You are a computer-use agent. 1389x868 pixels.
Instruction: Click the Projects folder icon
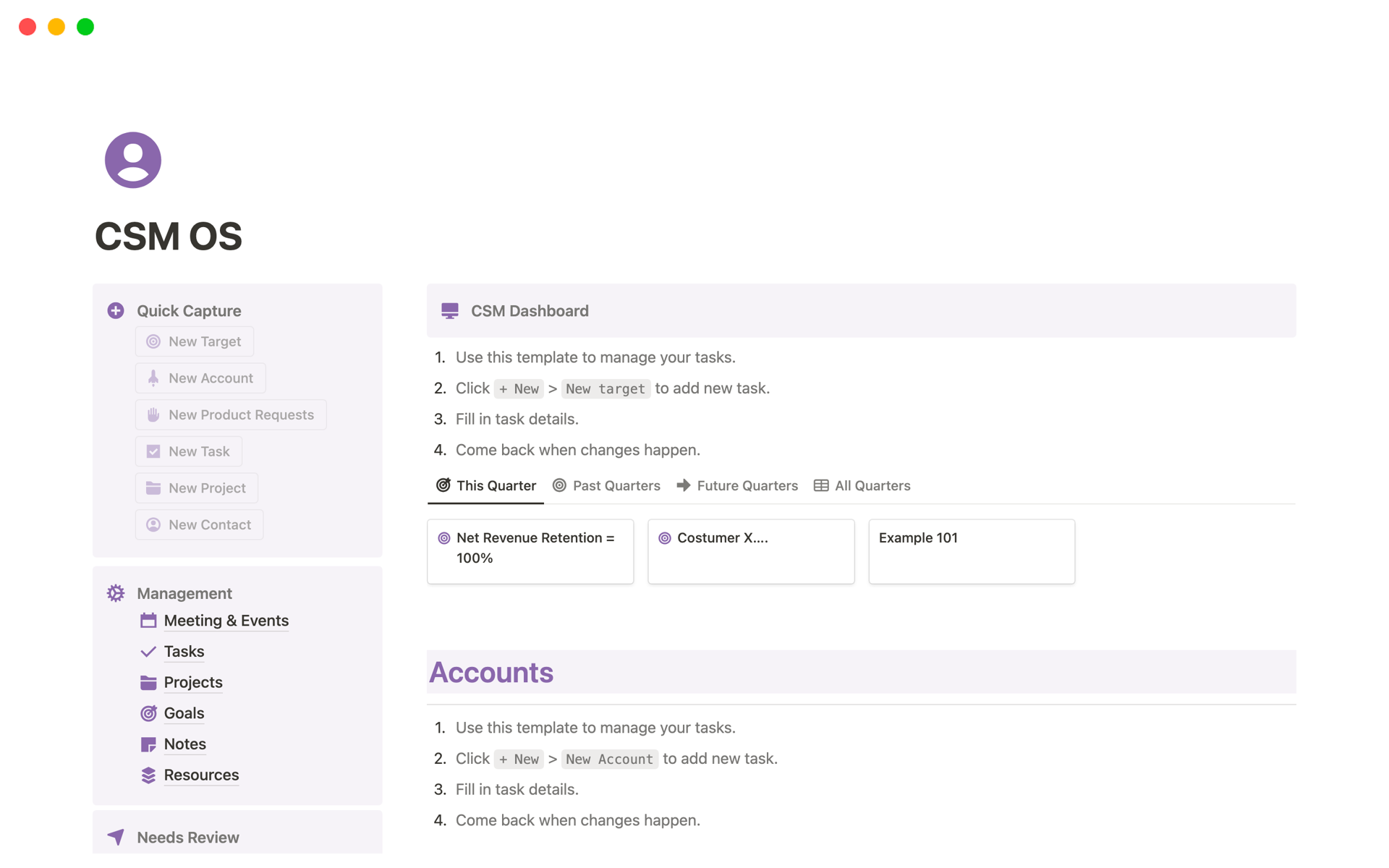148,682
